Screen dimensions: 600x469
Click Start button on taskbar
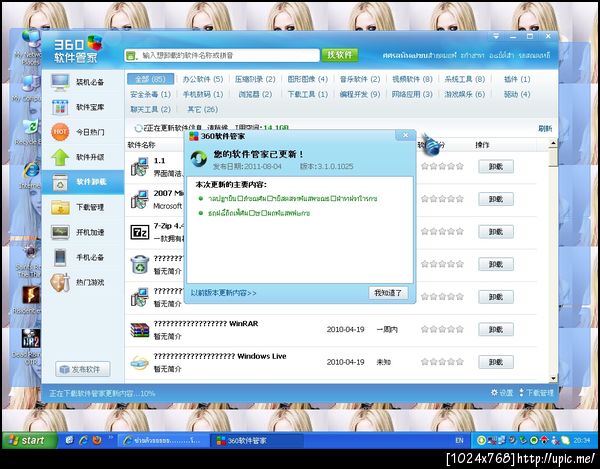point(29,440)
